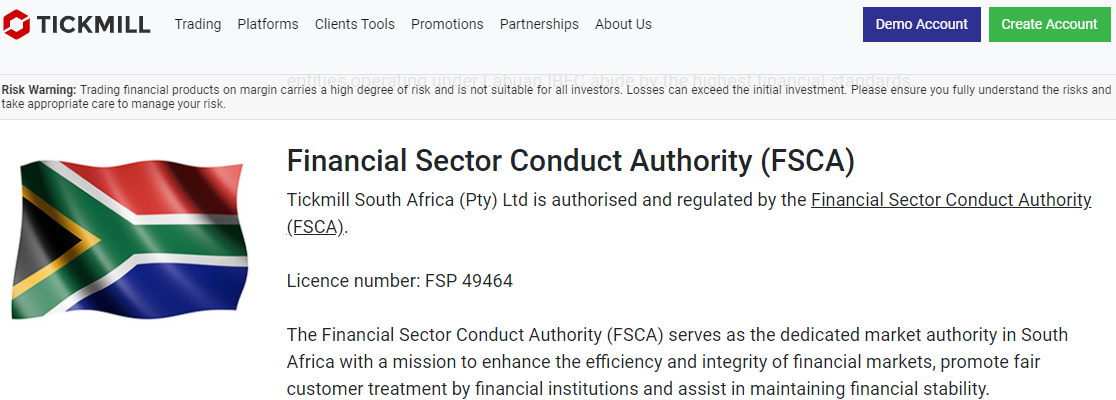Click the Financial Sector Conduct Authority (FSCA) heading

570,162
